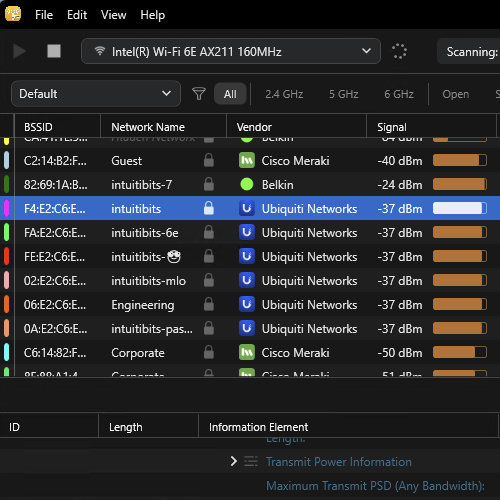This screenshot has height=500, width=500.
Task: Select BSSID 82:69:1A:B... cell
Action: 55,185
